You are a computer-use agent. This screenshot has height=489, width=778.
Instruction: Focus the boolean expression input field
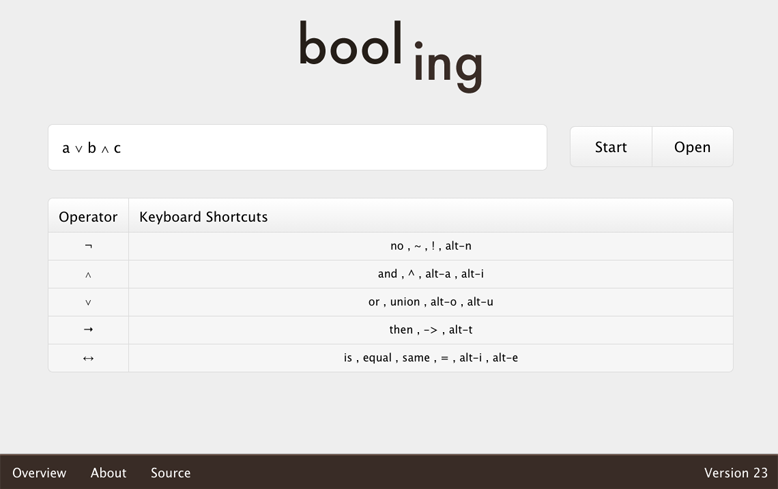pos(297,148)
